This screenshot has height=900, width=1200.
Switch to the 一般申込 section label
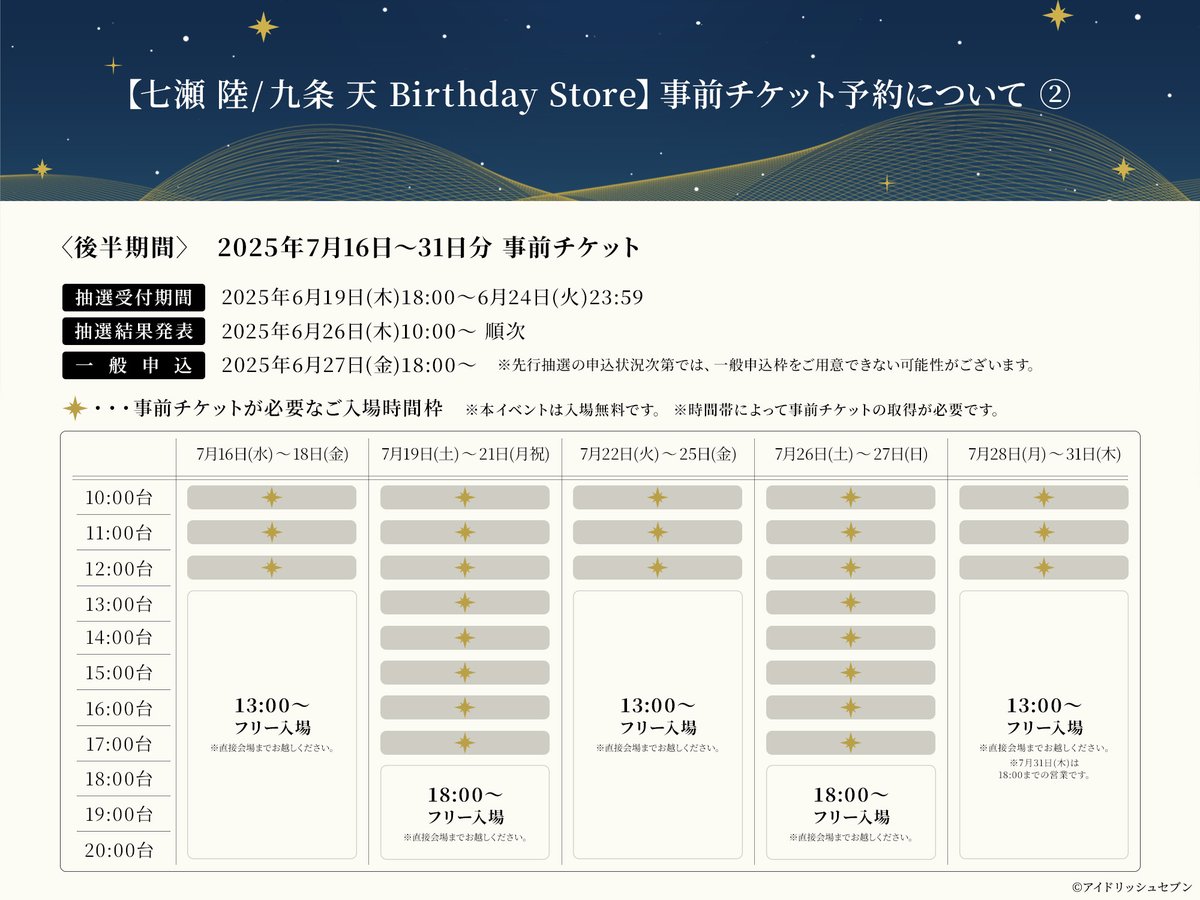133,365
